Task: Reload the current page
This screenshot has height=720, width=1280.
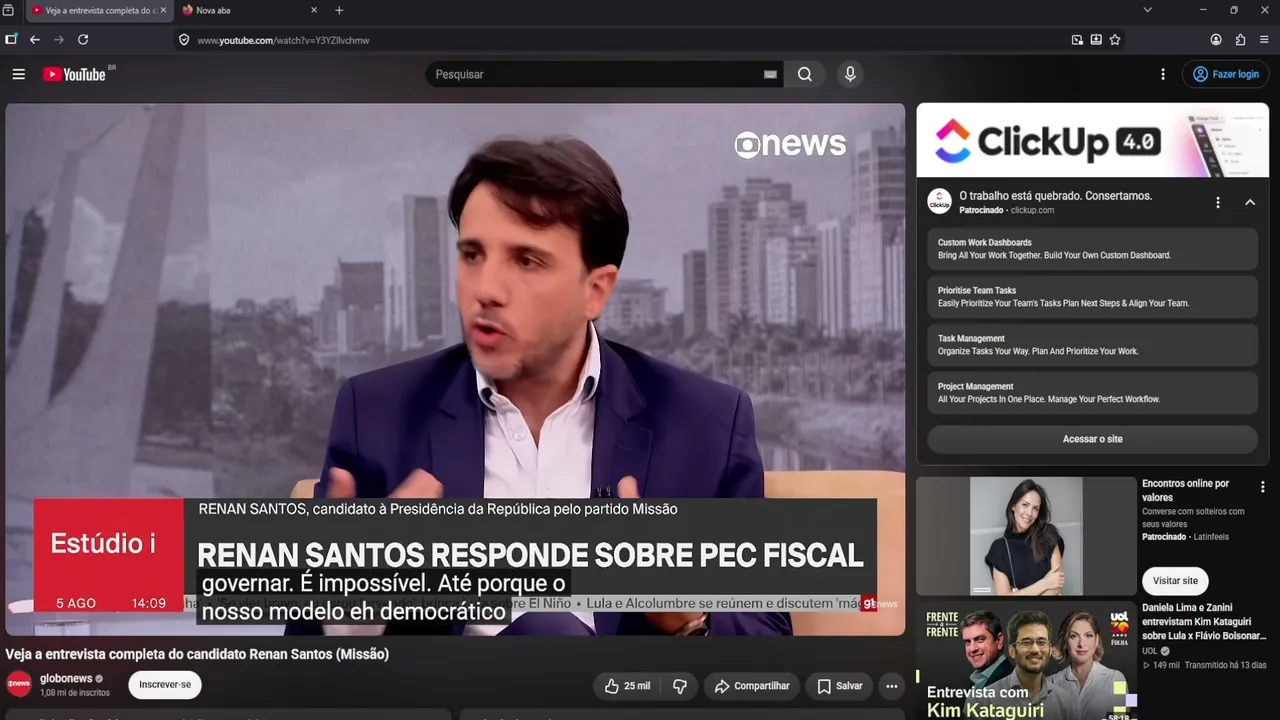Action: pyautogui.click(x=83, y=40)
